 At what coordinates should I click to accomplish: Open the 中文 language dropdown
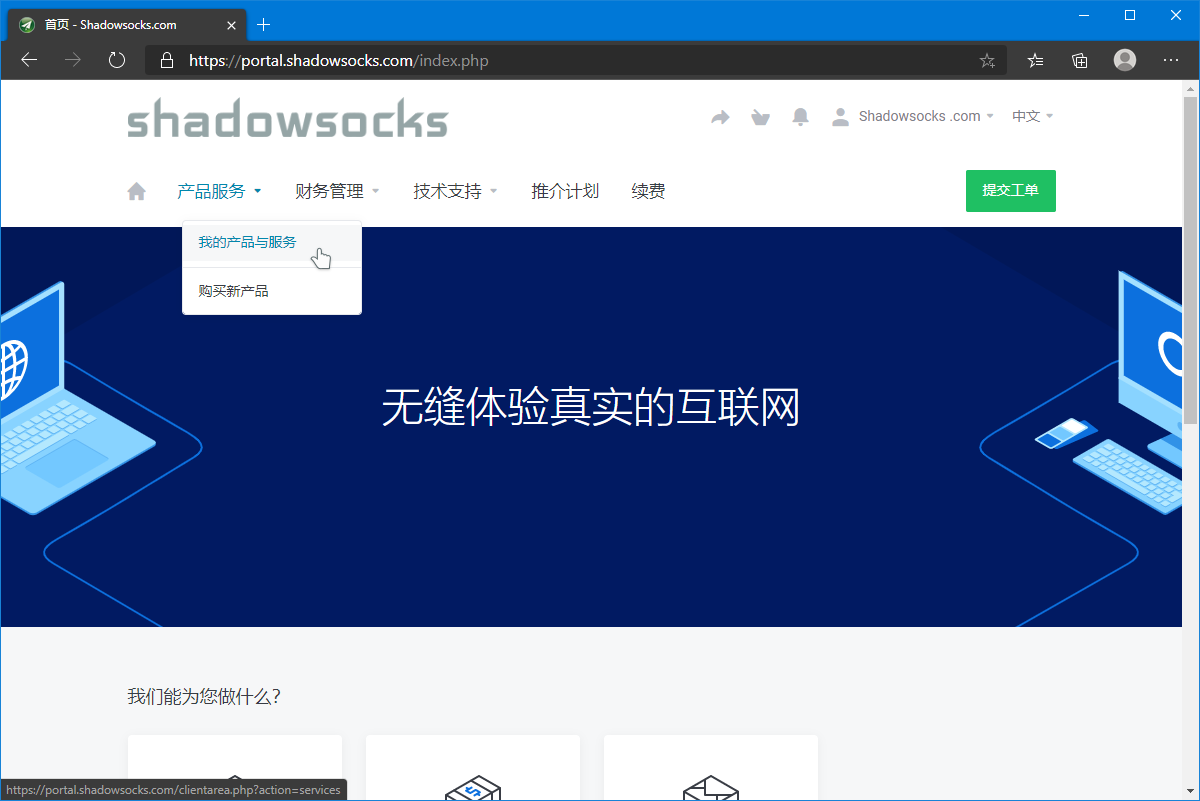click(1033, 116)
